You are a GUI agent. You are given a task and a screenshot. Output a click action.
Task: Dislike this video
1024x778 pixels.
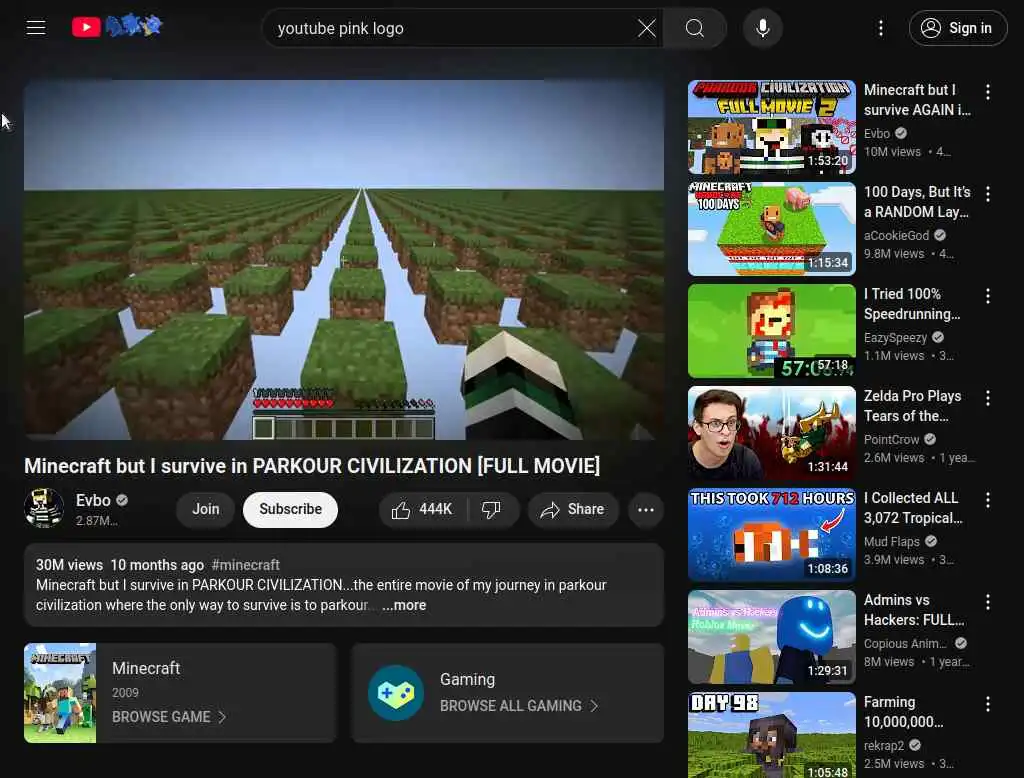click(x=492, y=510)
